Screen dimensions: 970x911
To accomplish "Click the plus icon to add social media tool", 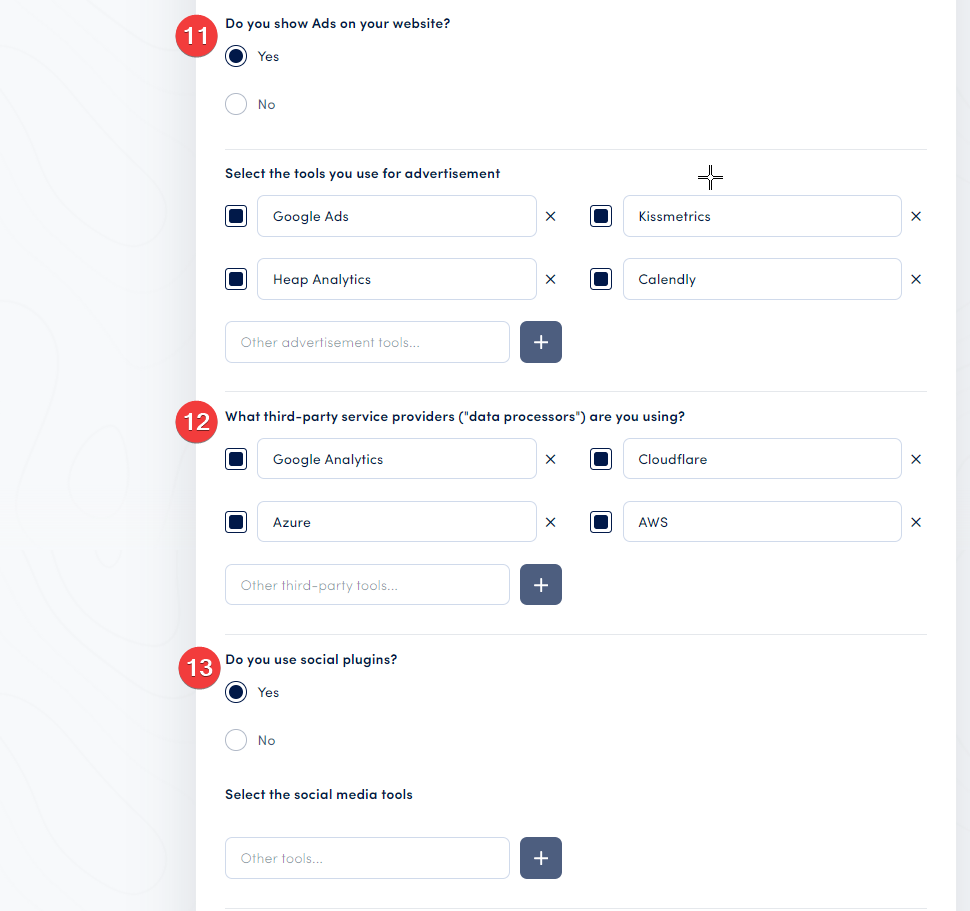I will [540, 858].
